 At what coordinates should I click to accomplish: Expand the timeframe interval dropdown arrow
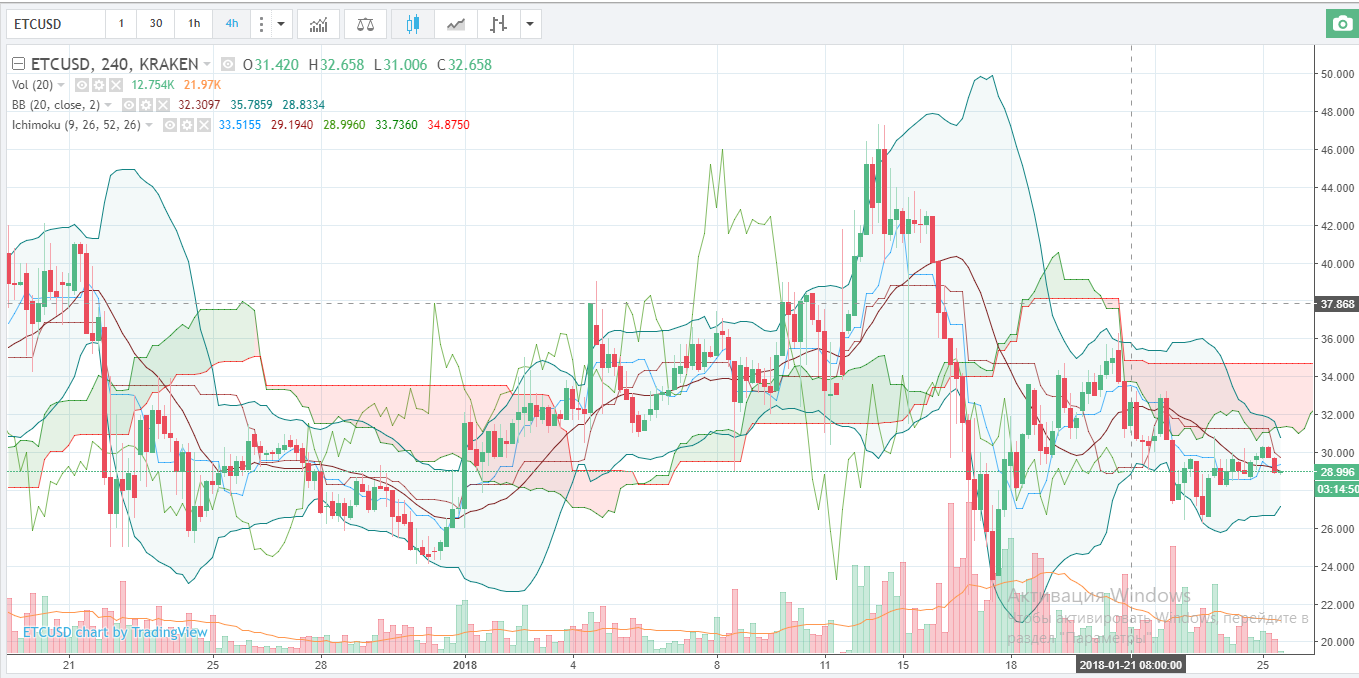(282, 24)
